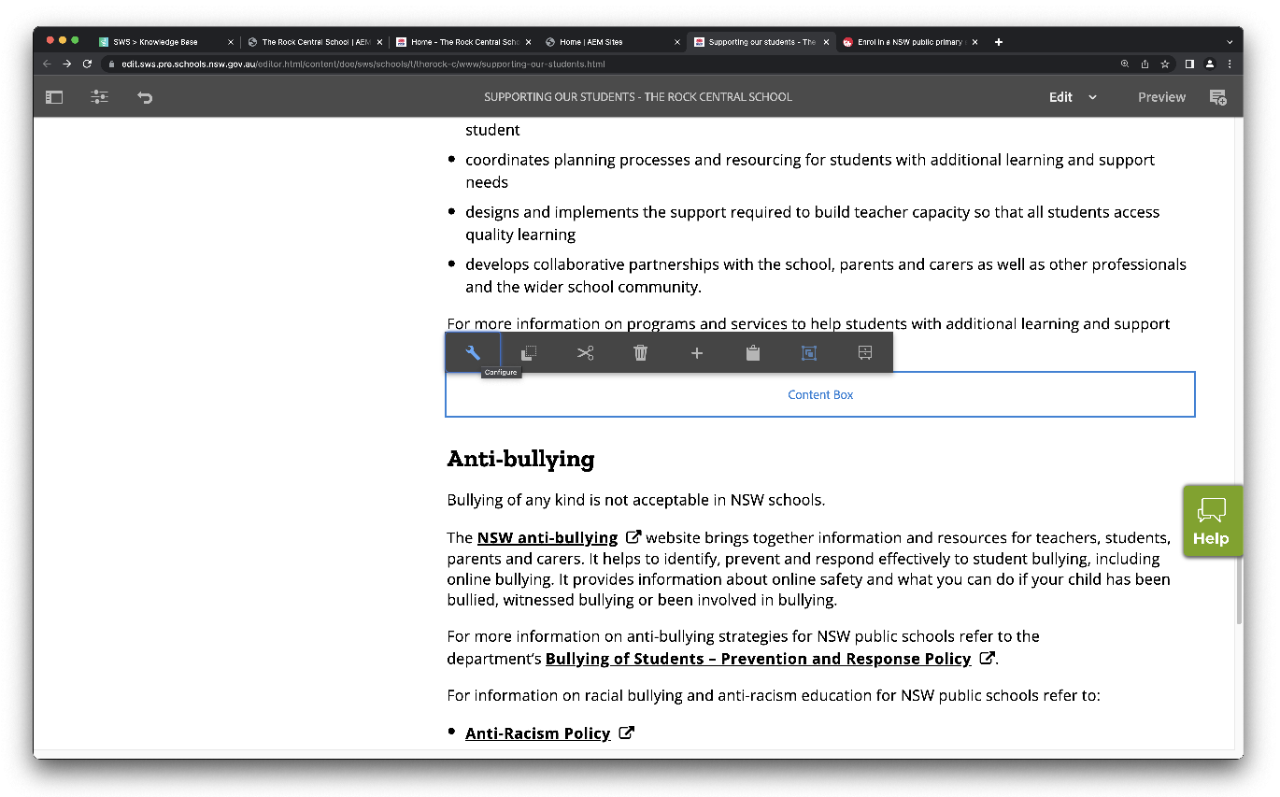This screenshot has width=1280, height=797.
Task: Close the SWS > Knowledge Base tab
Action: point(230,42)
